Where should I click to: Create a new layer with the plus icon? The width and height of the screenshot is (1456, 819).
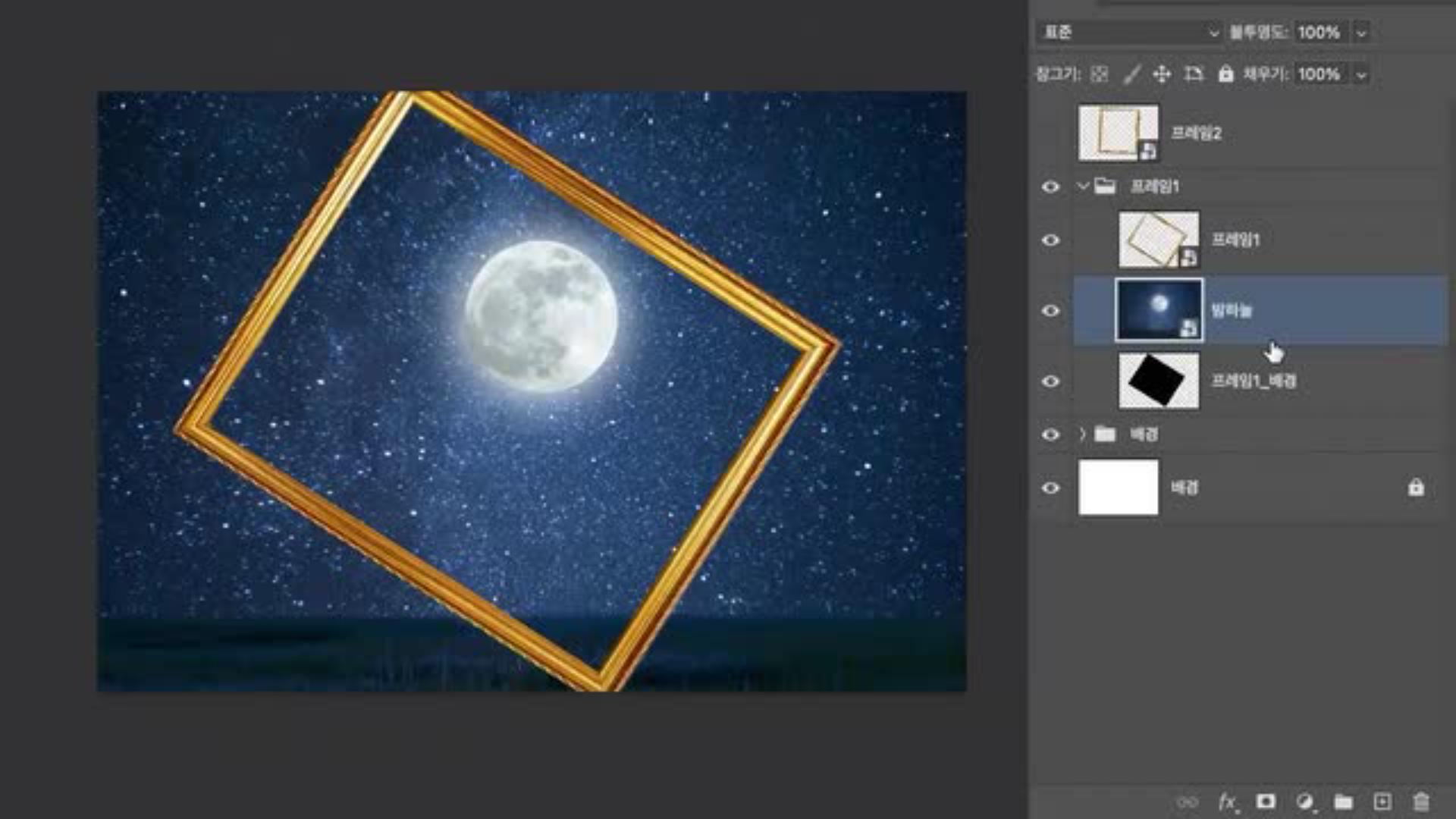point(1382,802)
